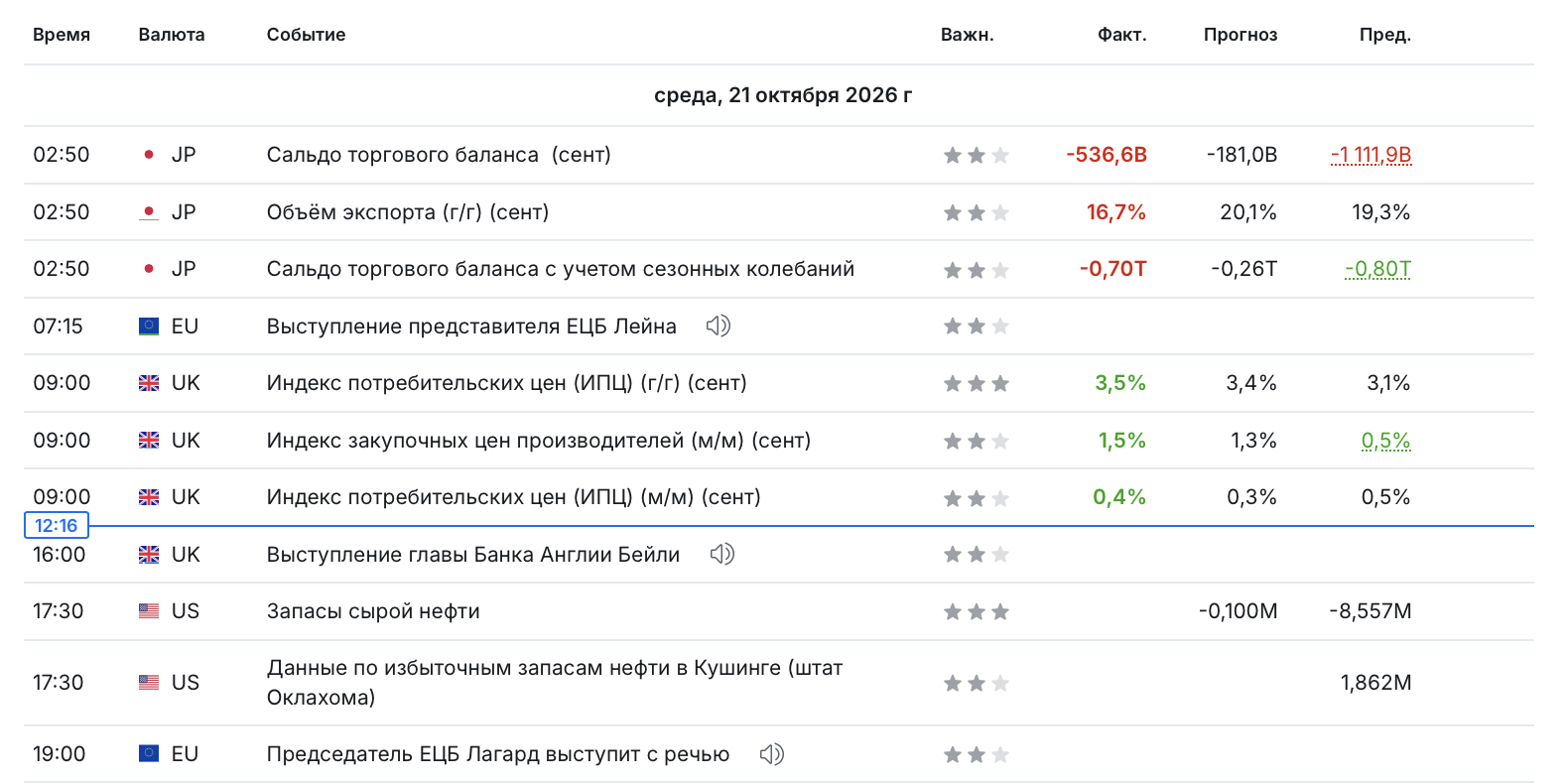Screen dimensions: 1568x784
Task: Click UK flag in Бейли speech row
Action: [149, 555]
